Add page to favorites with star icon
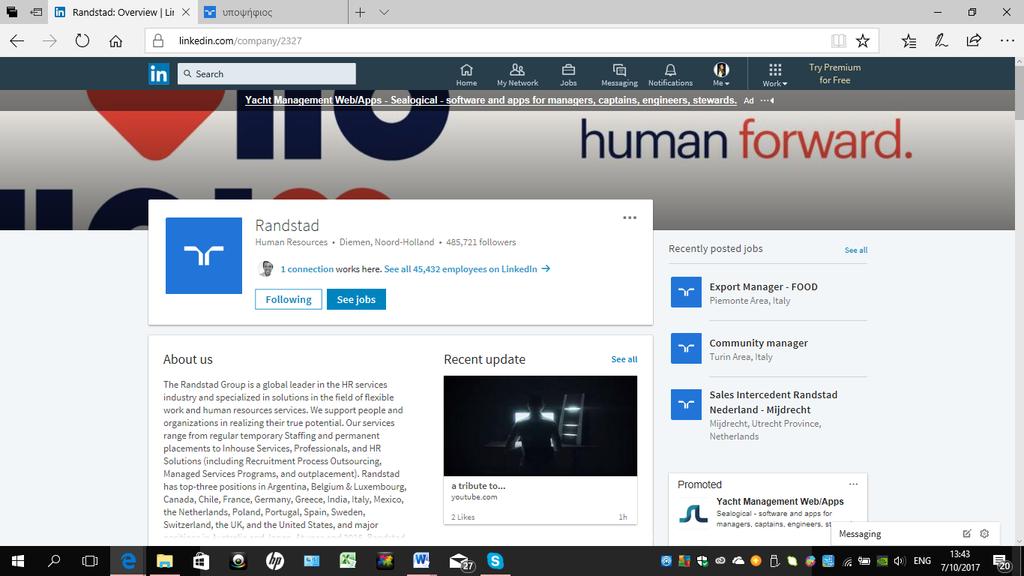The width and height of the screenshot is (1024, 576). point(863,40)
